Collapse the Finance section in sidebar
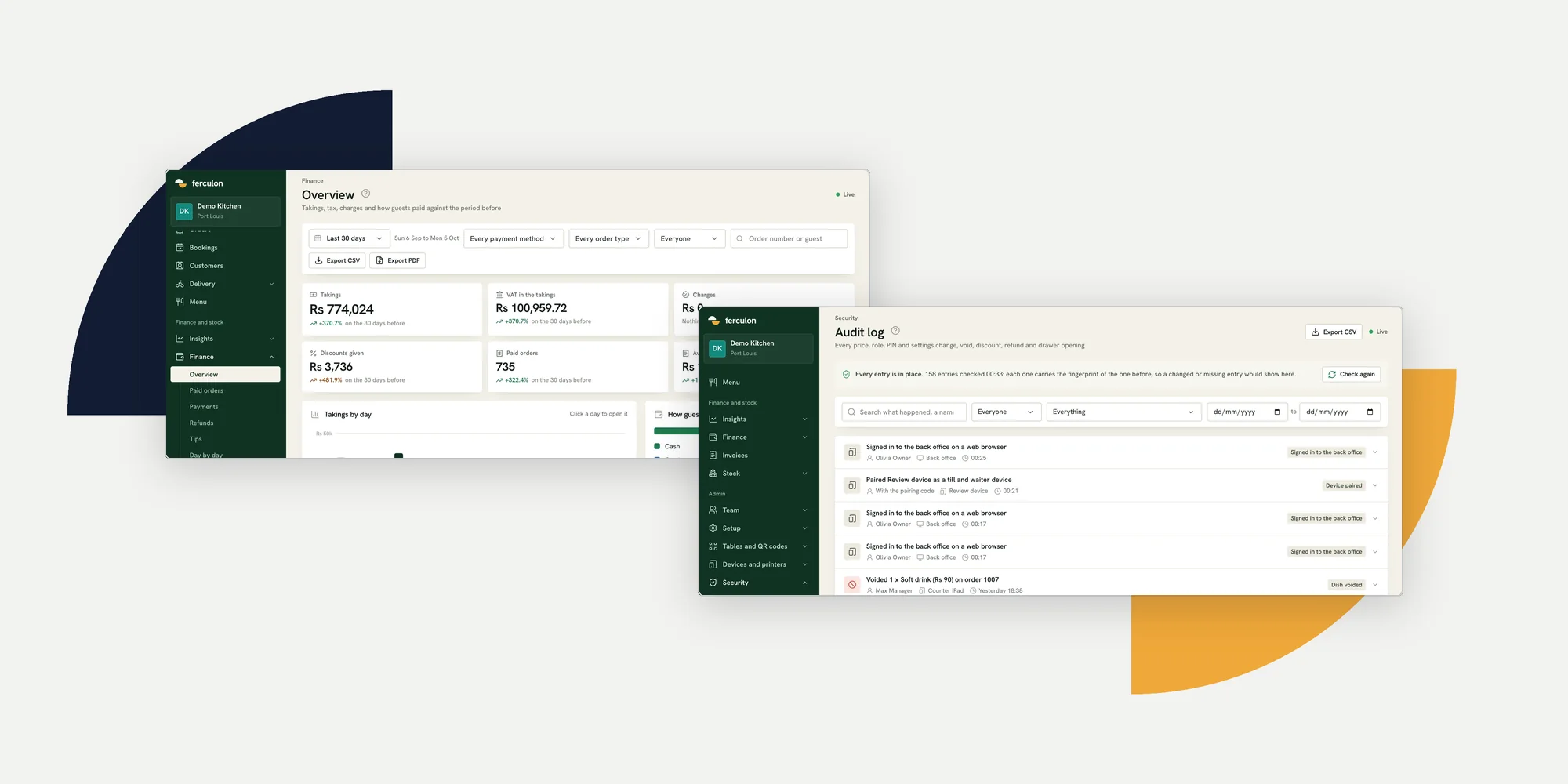This screenshot has width=1568, height=784. point(271,357)
